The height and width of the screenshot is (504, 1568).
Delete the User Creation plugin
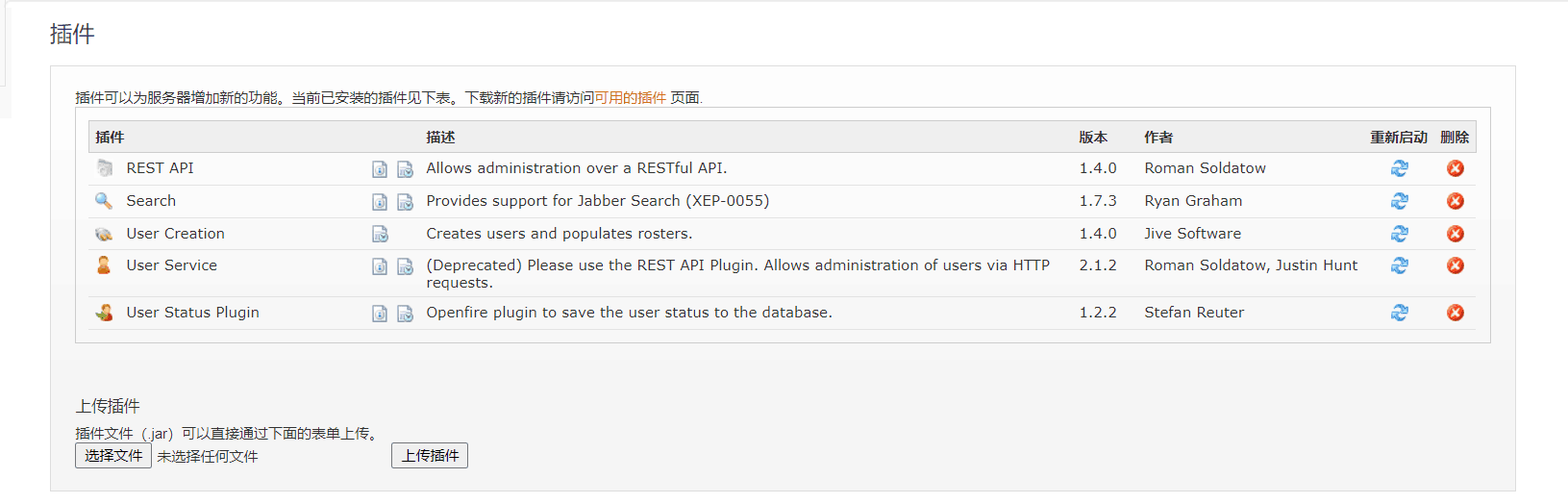(x=1456, y=234)
